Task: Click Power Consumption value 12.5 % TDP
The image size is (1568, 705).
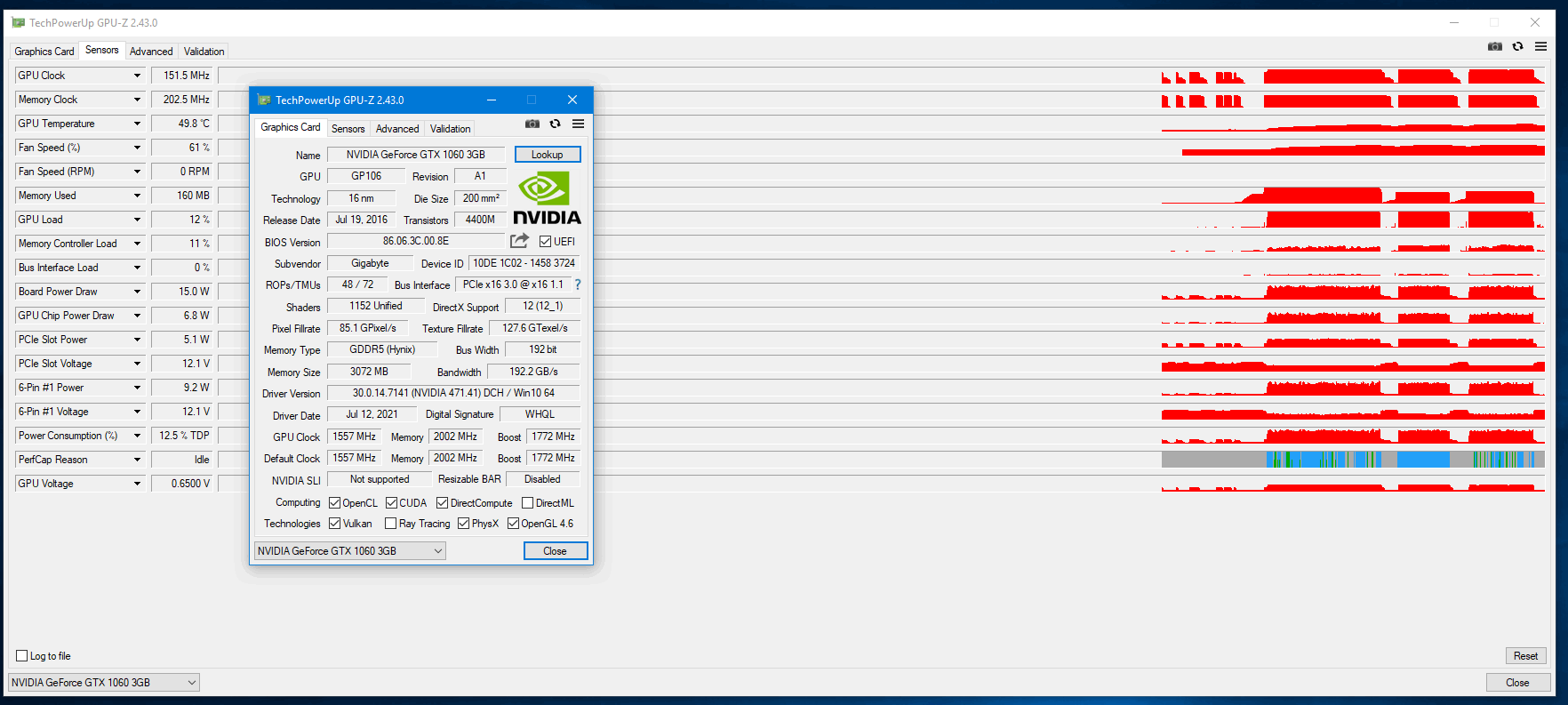Action: pyautogui.click(x=181, y=436)
